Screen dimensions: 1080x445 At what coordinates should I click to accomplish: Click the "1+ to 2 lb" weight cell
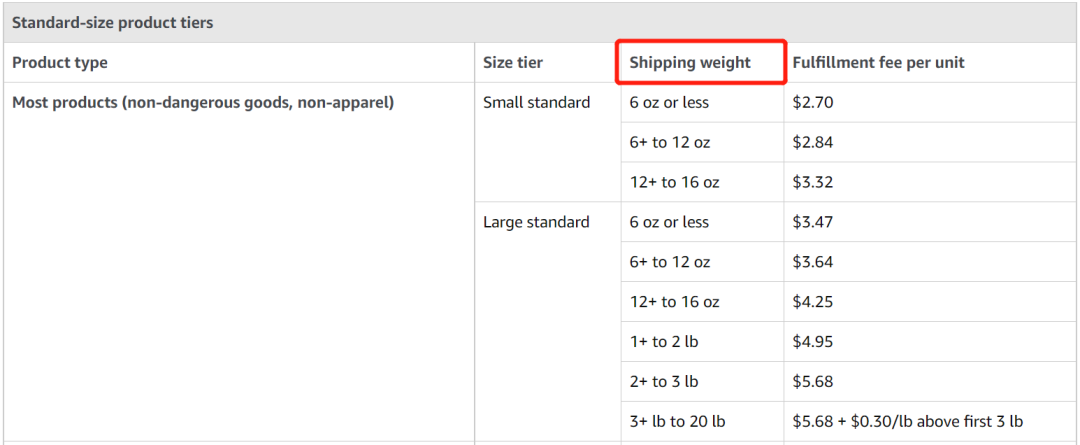(664, 342)
